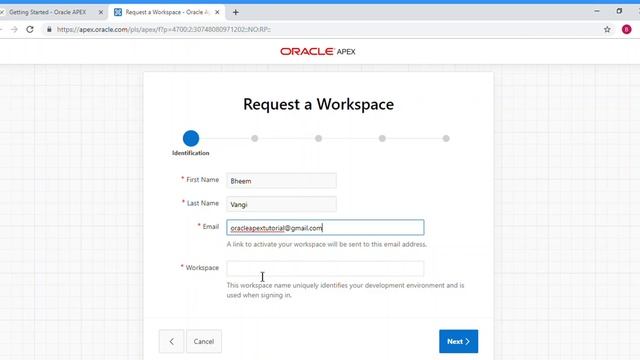This screenshot has height=360, width=640.
Task: Select the Request a Workspace tab
Action: pyautogui.click(x=167, y=12)
